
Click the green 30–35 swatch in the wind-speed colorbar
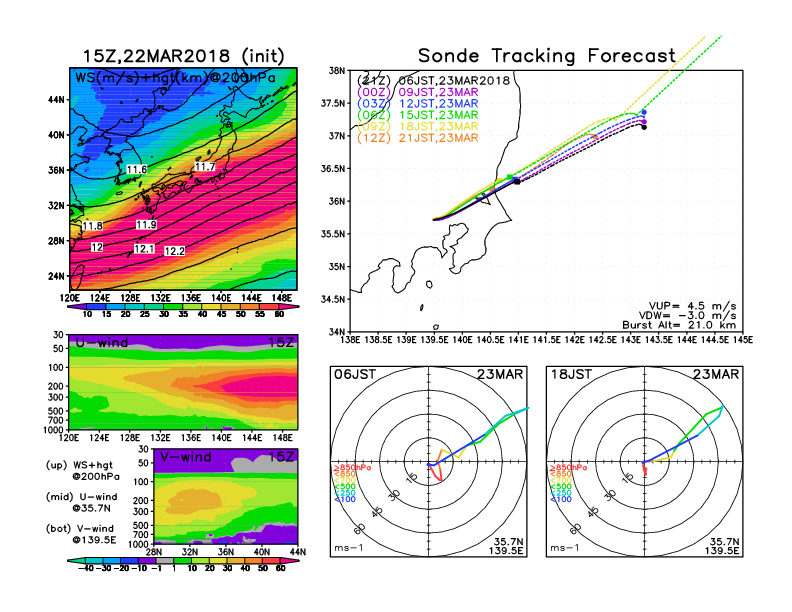pyautogui.click(x=173, y=307)
